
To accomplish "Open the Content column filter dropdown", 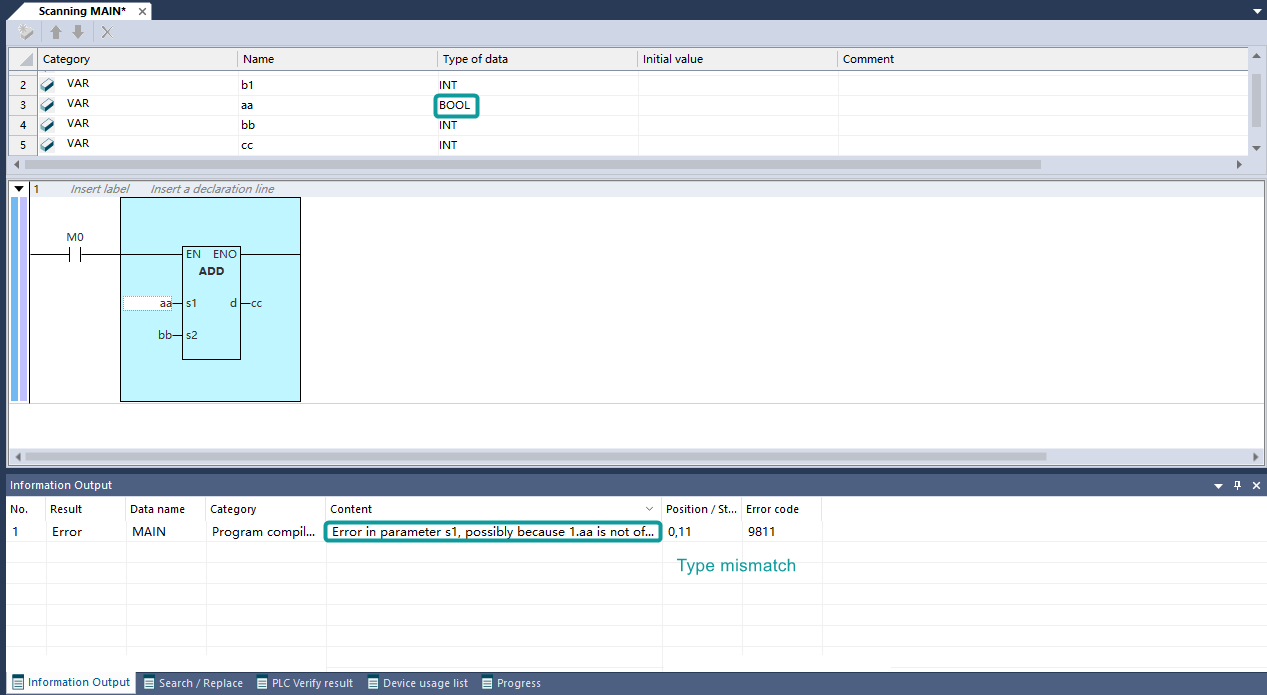I will point(649,509).
